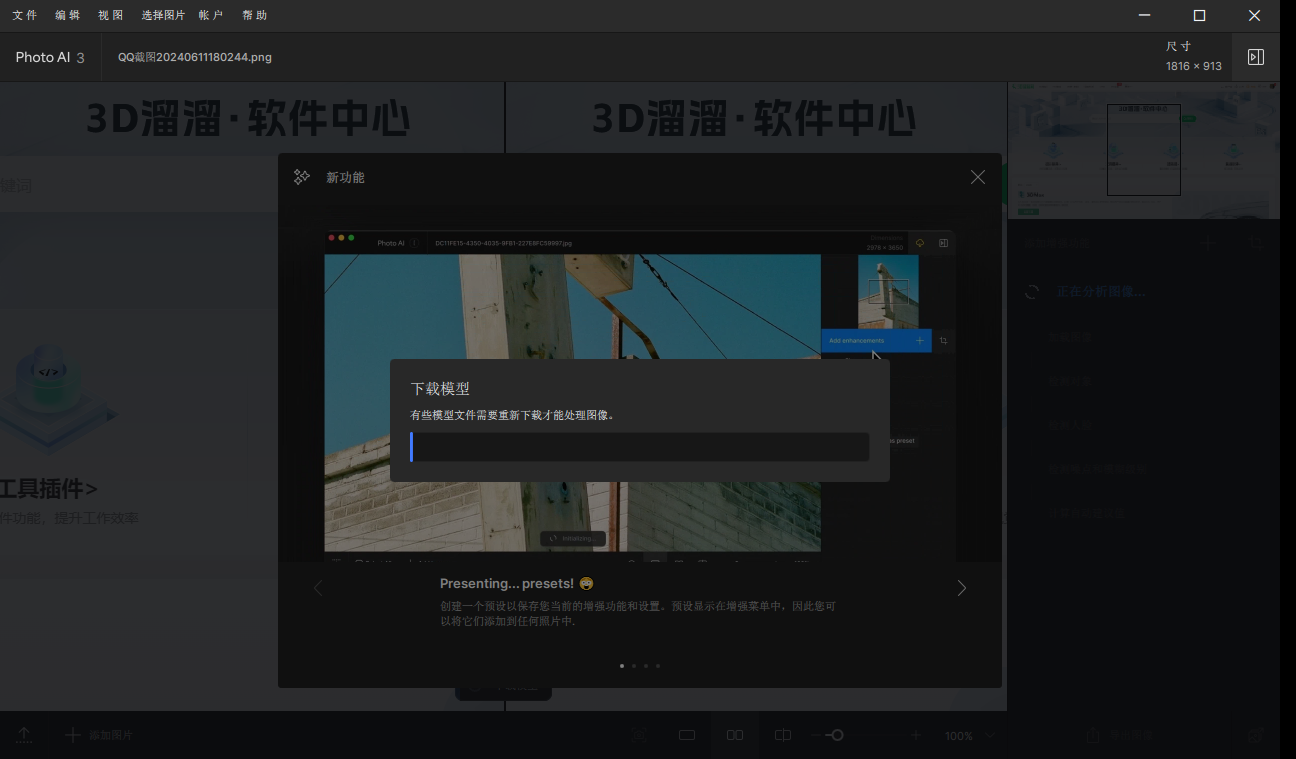1296x759 pixels.
Task: Click the navigator thumbnail preview
Action: (1143, 150)
